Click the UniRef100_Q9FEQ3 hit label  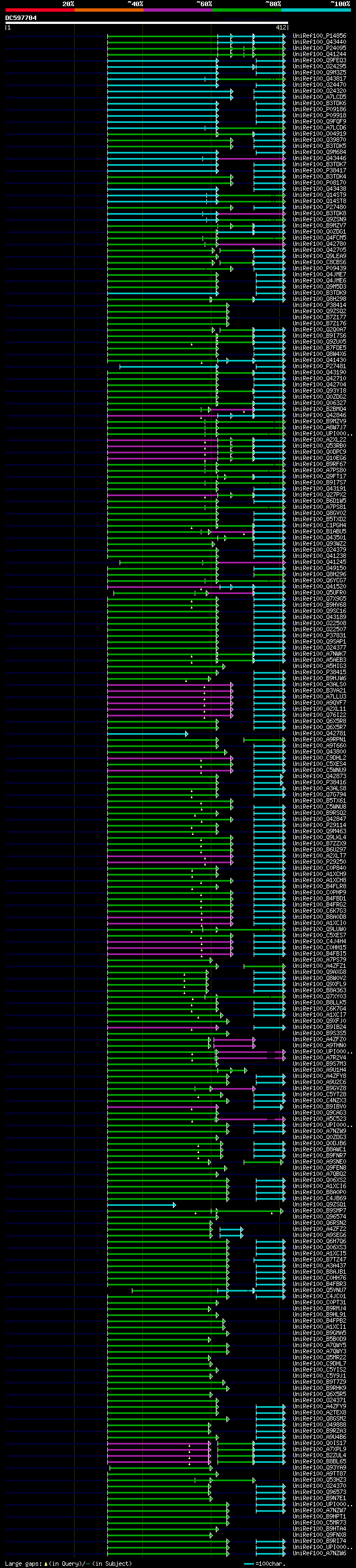(319, 60)
